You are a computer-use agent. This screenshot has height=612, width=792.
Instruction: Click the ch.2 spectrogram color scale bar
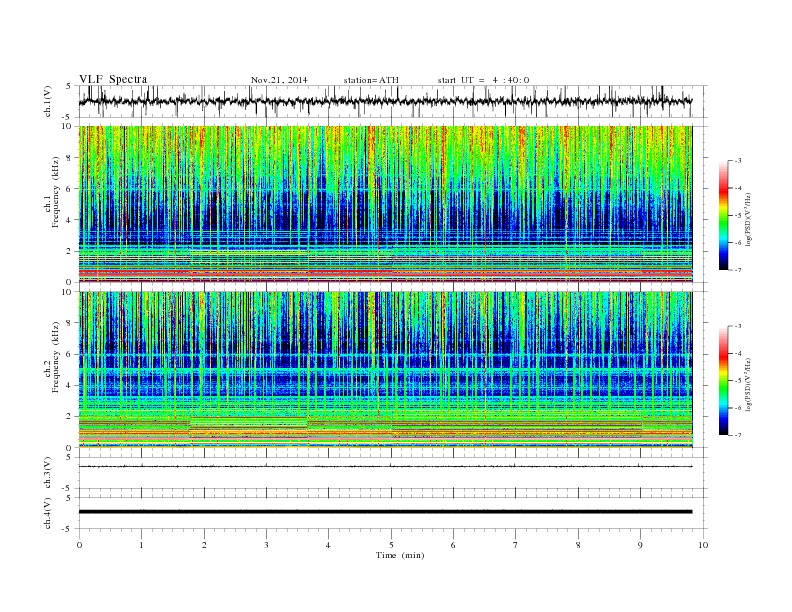723,381
